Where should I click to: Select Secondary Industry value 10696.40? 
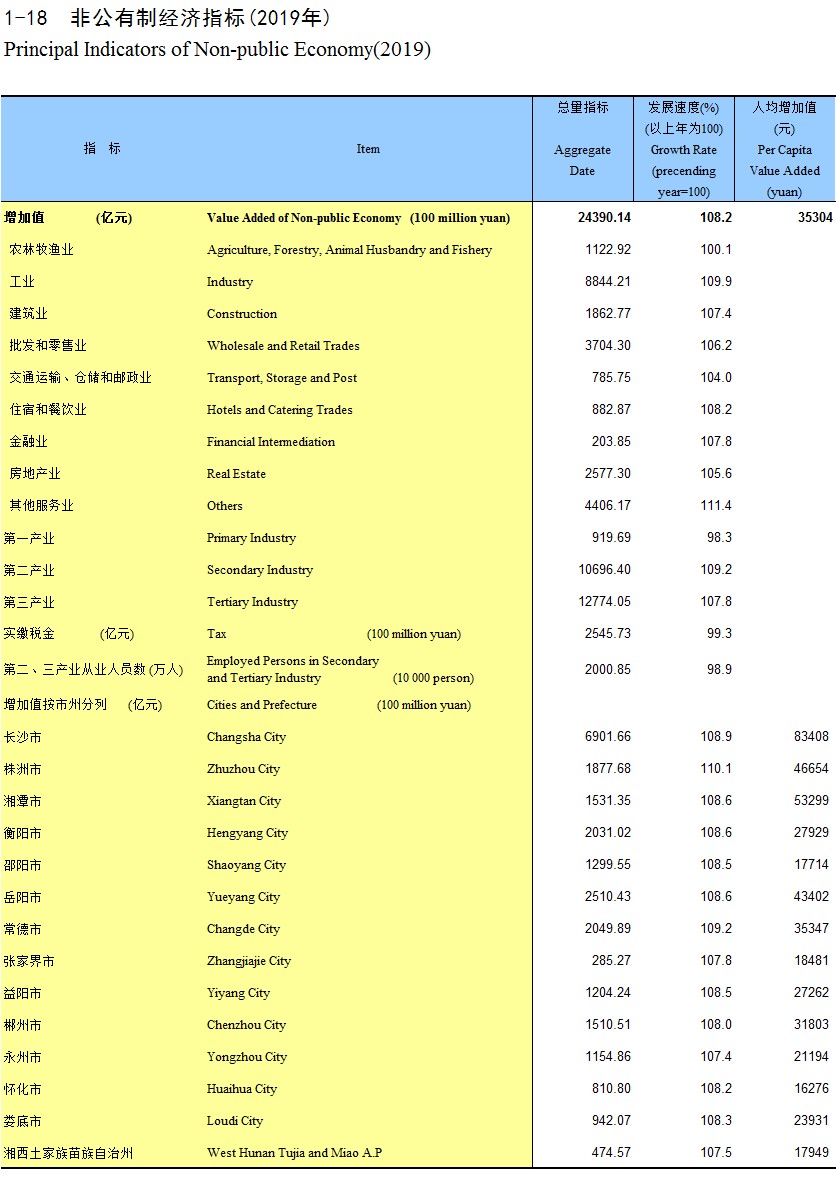pyautogui.click(x=604, y=570)
